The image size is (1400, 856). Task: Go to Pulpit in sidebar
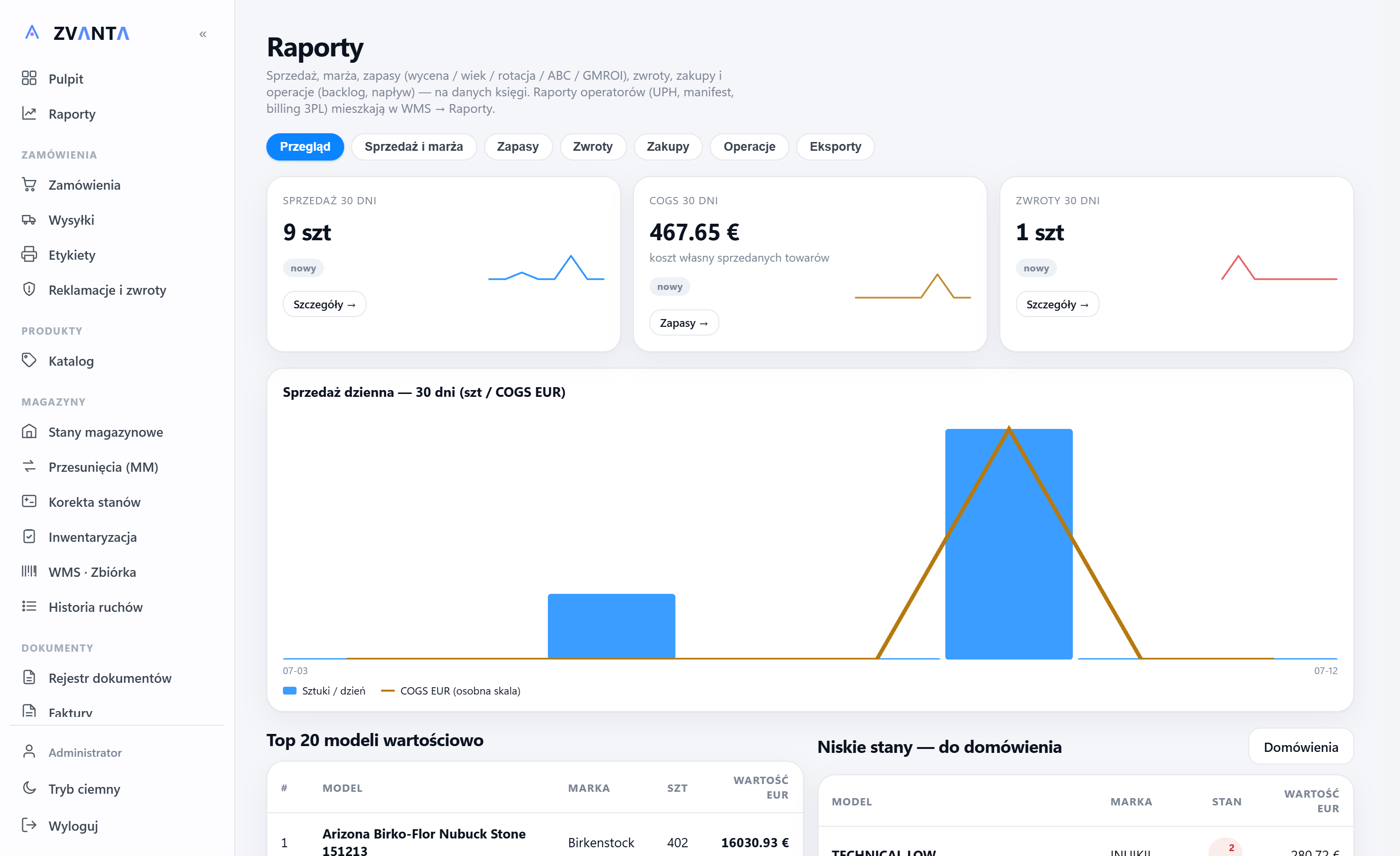tap(66, 79)
